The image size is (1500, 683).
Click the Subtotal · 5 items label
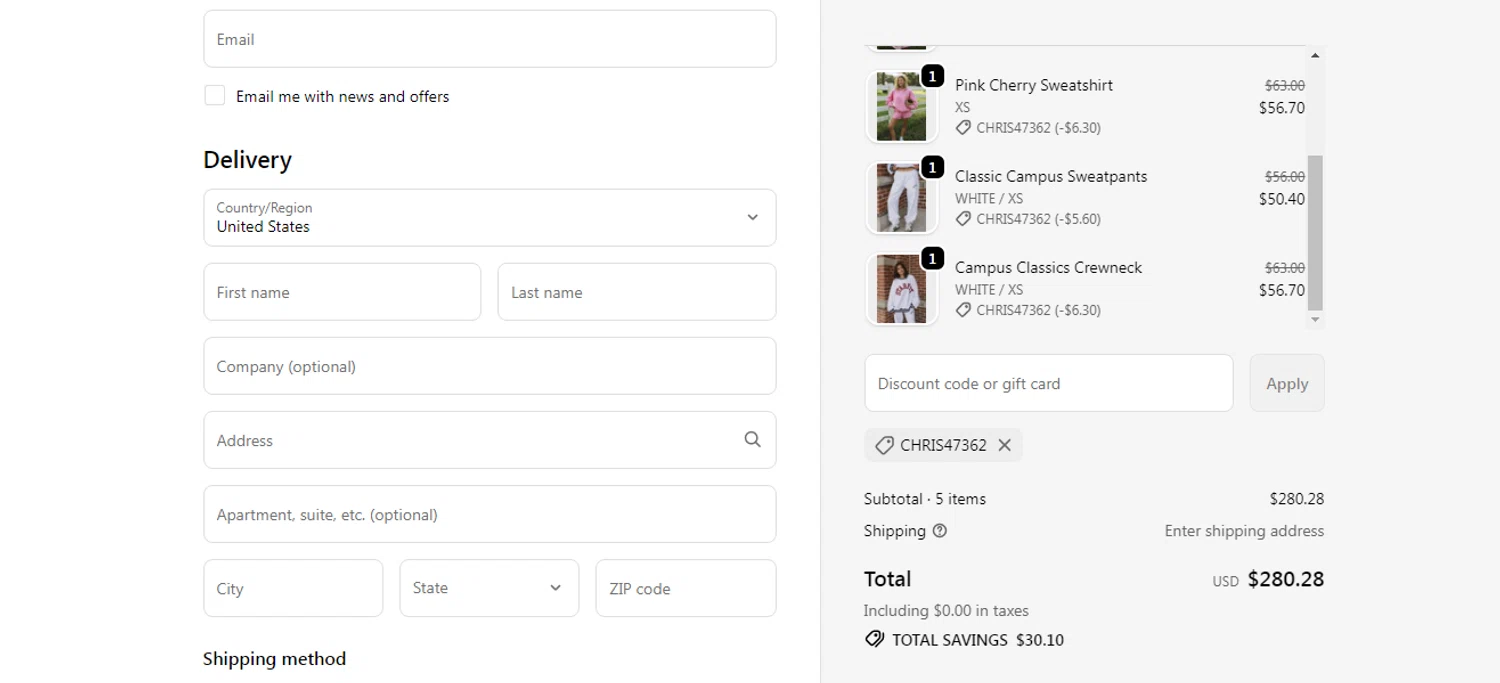click(925, 499)
